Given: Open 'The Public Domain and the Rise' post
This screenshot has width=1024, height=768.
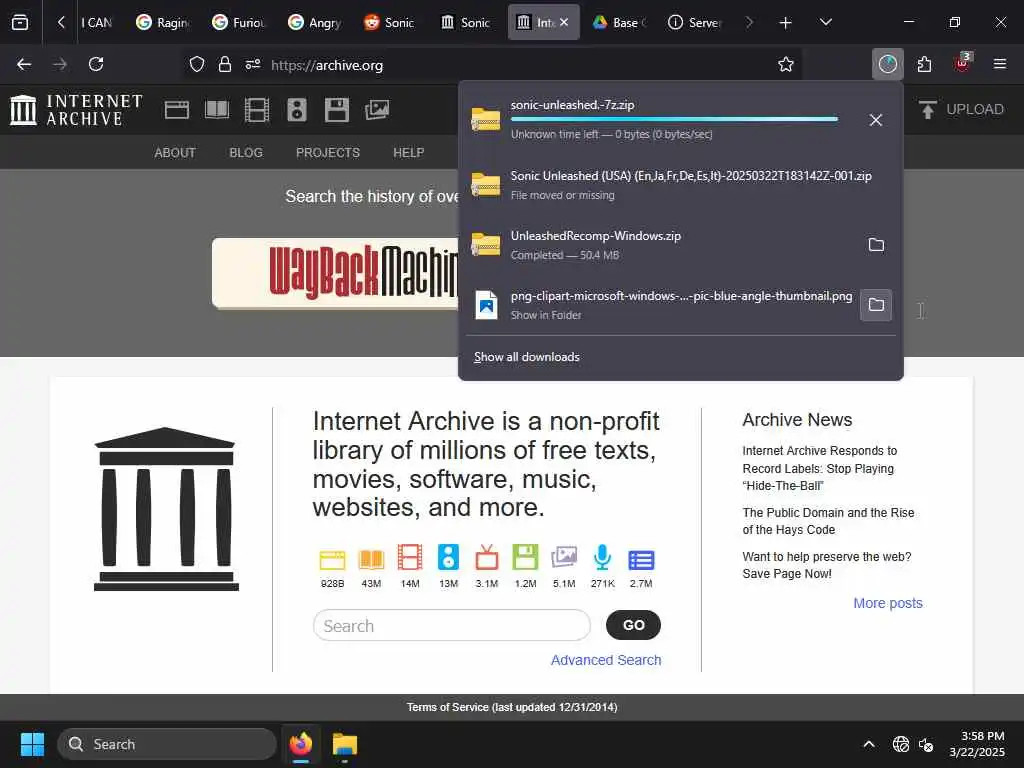Looking at the screenshot, I should point(828,521).
